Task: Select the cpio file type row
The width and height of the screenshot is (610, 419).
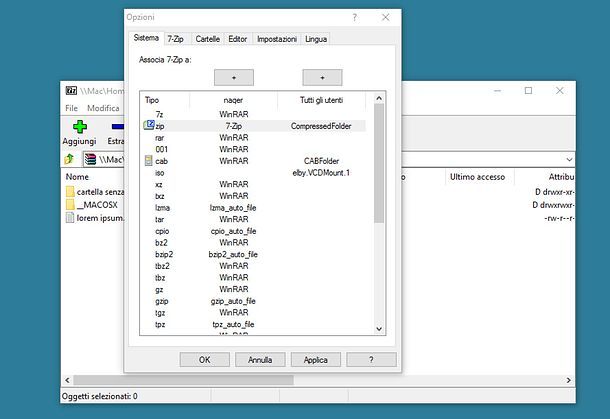Action: click(253, 231)
